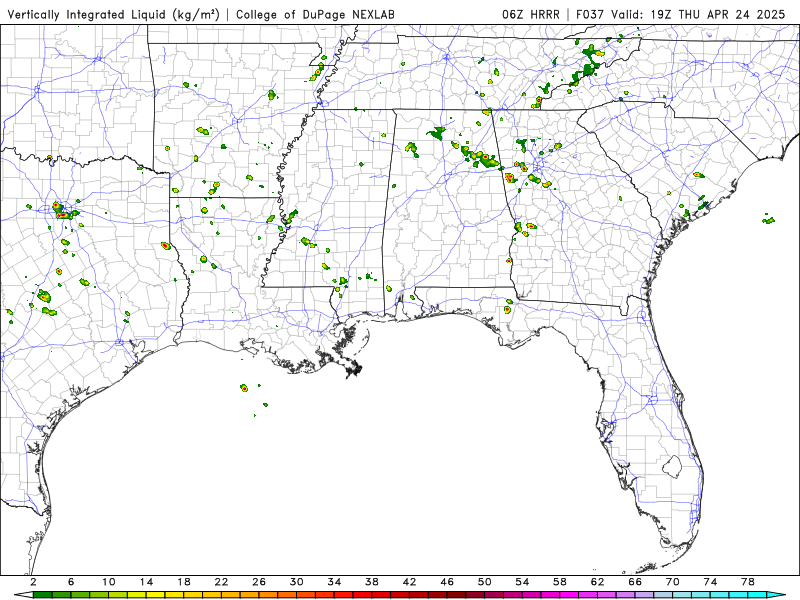The height and width of the screenshot is (600, 800).
Task: Click the color bar label '2'
Action: pos(33,582)
